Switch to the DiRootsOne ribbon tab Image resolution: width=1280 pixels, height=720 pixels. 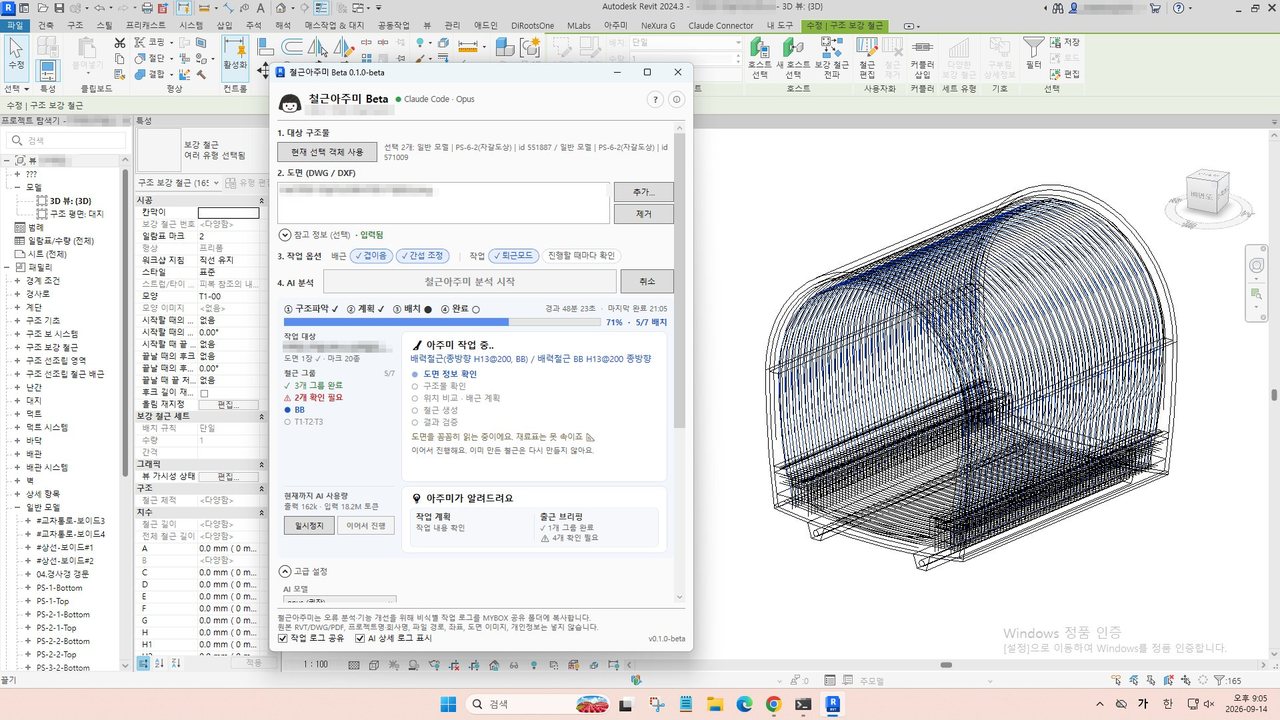coord(532,25)
